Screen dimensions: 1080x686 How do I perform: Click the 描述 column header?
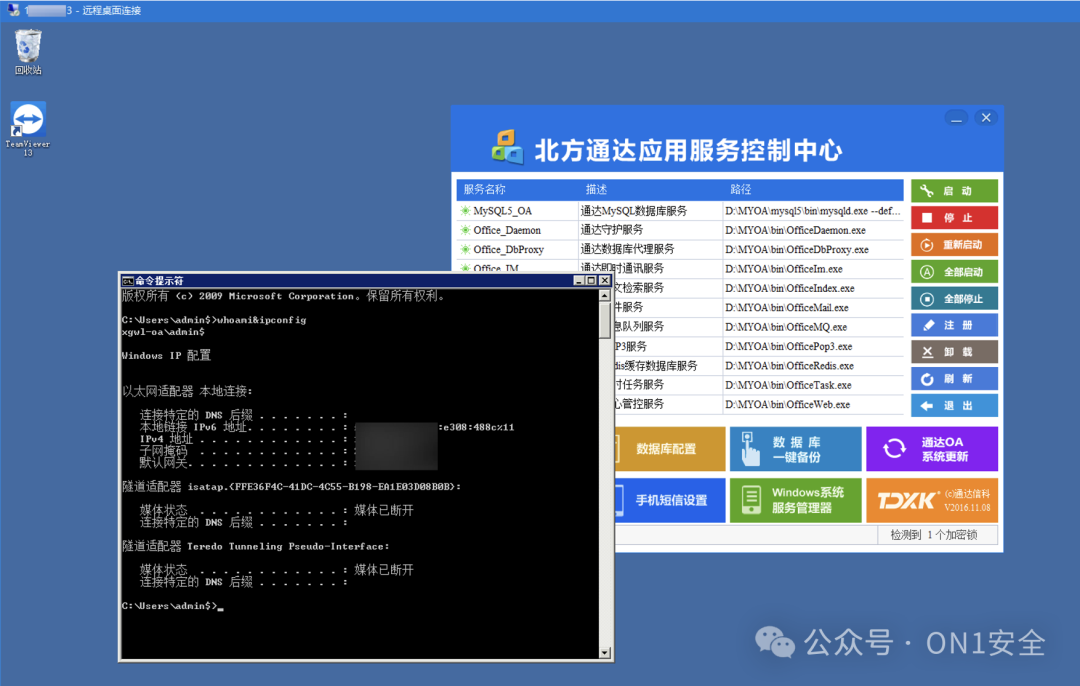pos(596,189)
